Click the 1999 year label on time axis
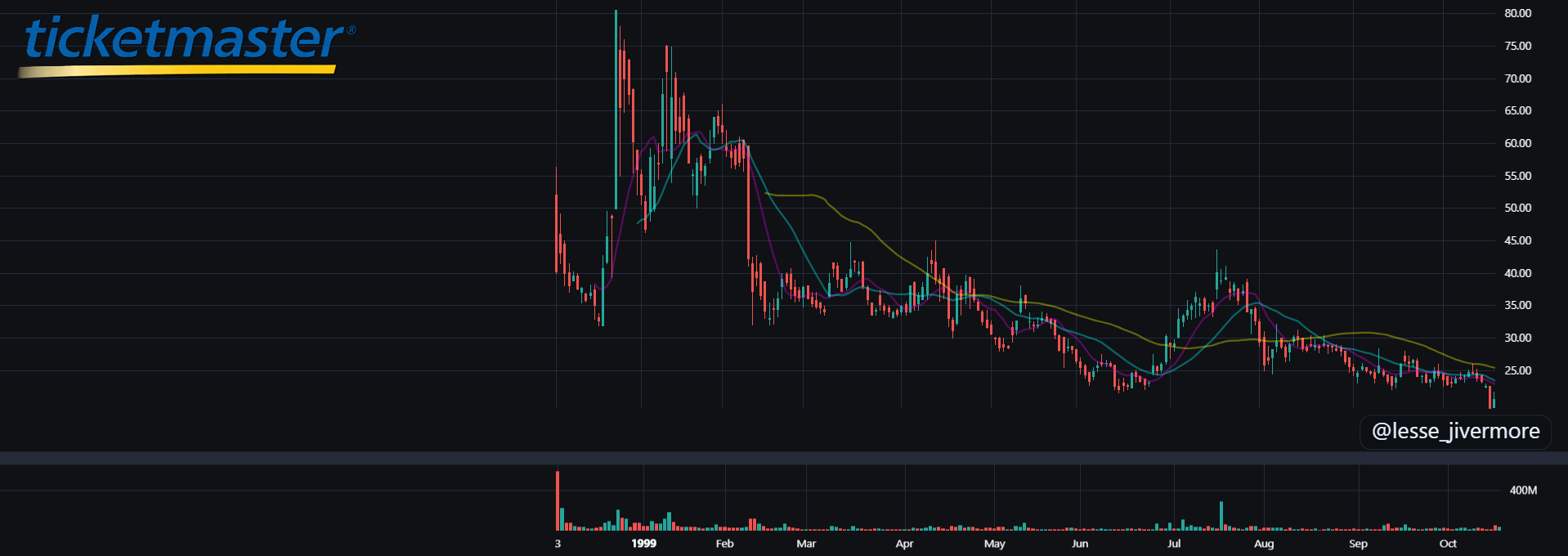Screen dimensions: 1568x556 coord(643,543)
